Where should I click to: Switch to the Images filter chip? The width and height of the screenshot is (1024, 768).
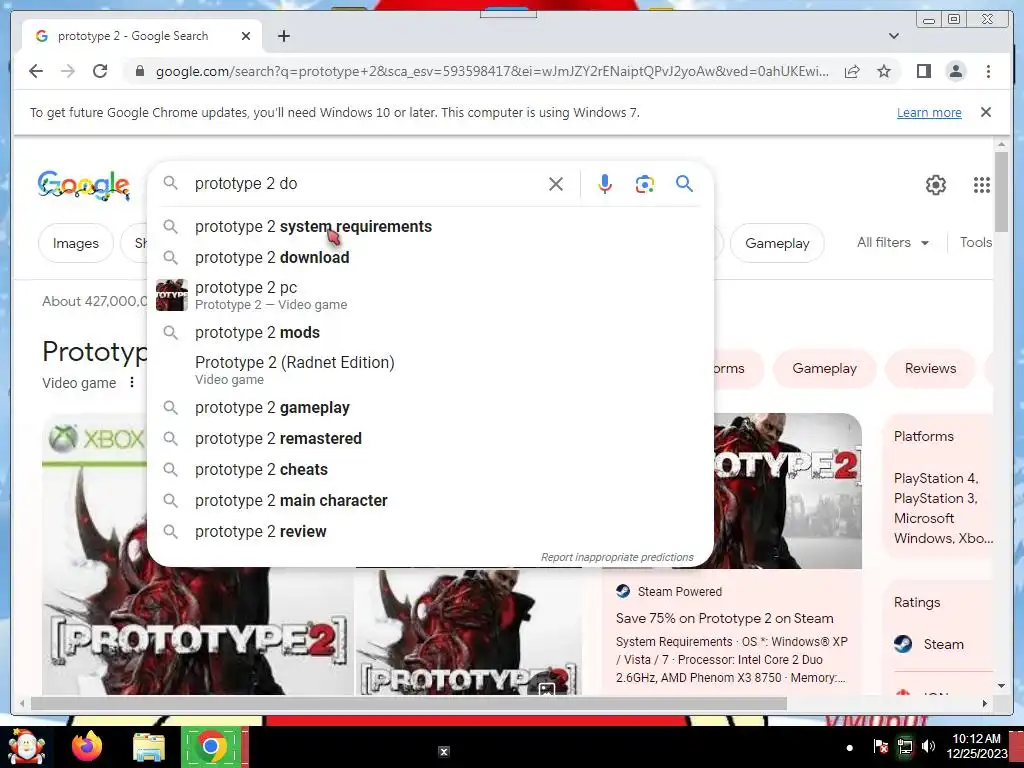(x=76, y=243)
